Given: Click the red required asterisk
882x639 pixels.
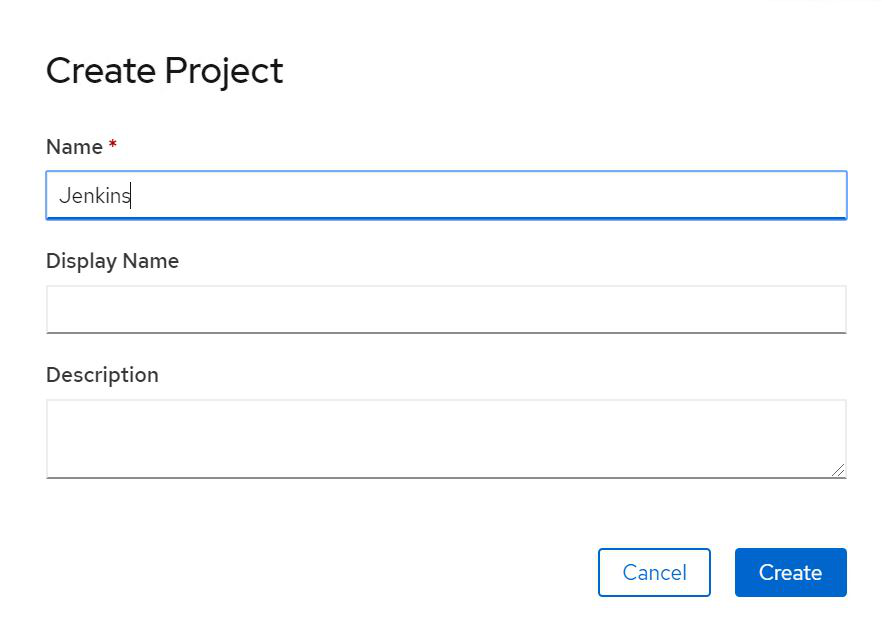Looking at the screenshot, I should [x=113, y=146].
